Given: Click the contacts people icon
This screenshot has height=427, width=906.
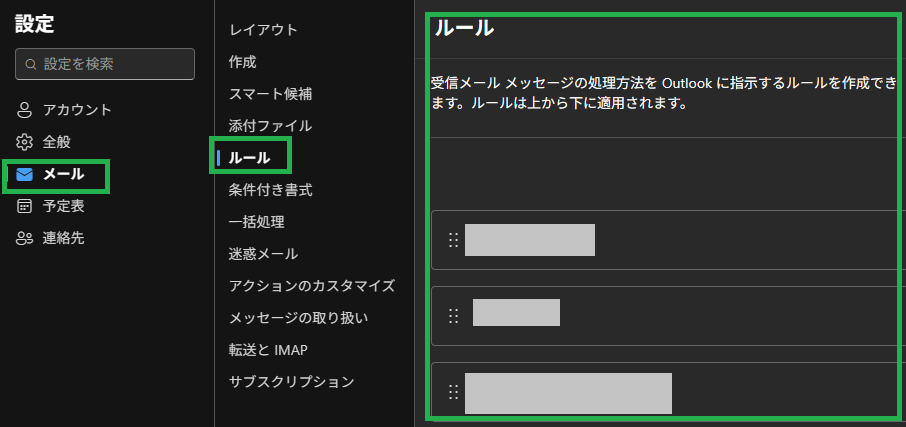Looking at the screenshot, I should [x=24, y=238].
